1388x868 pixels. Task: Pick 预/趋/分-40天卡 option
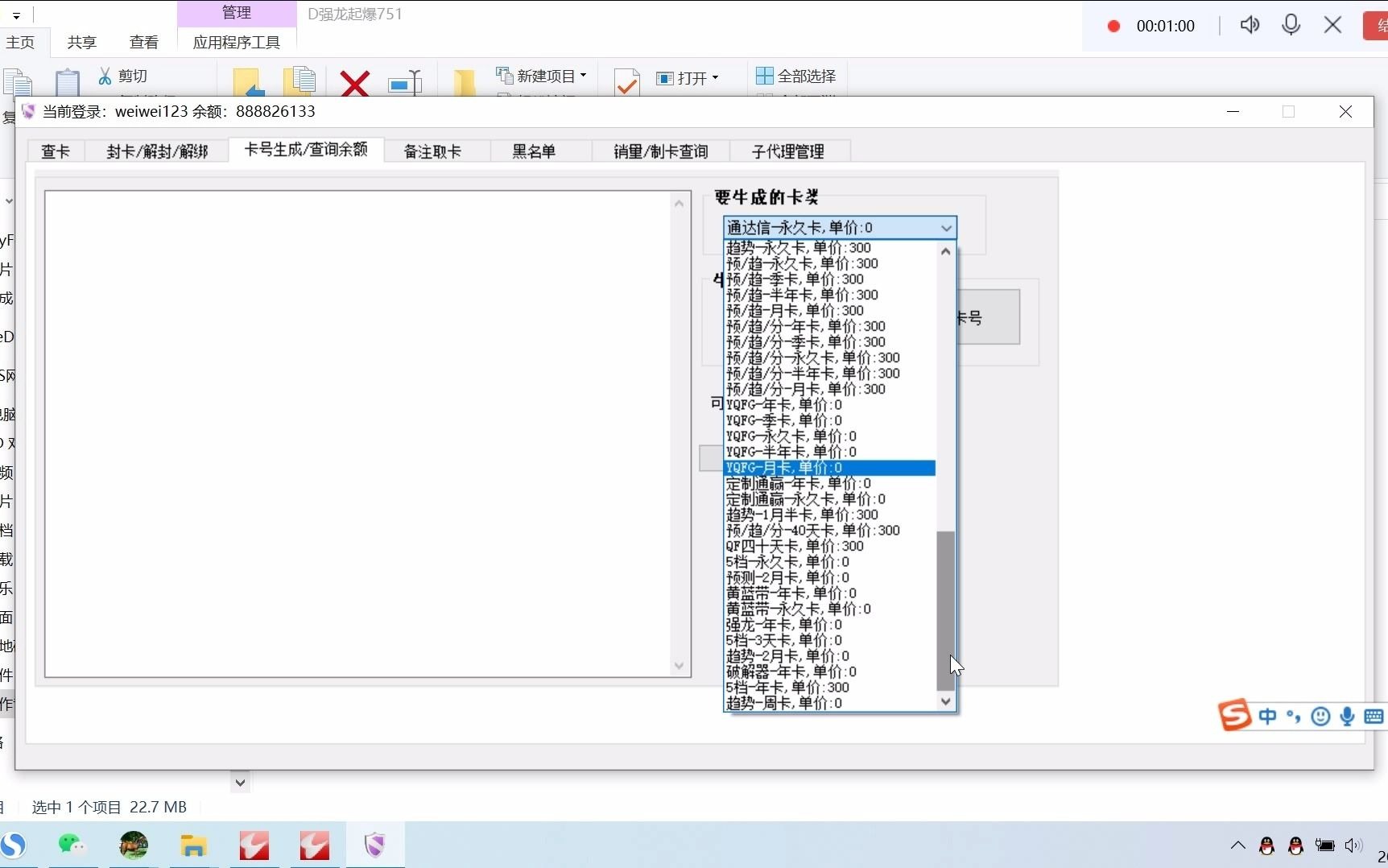pyautogui.click(x=829, y=531)
